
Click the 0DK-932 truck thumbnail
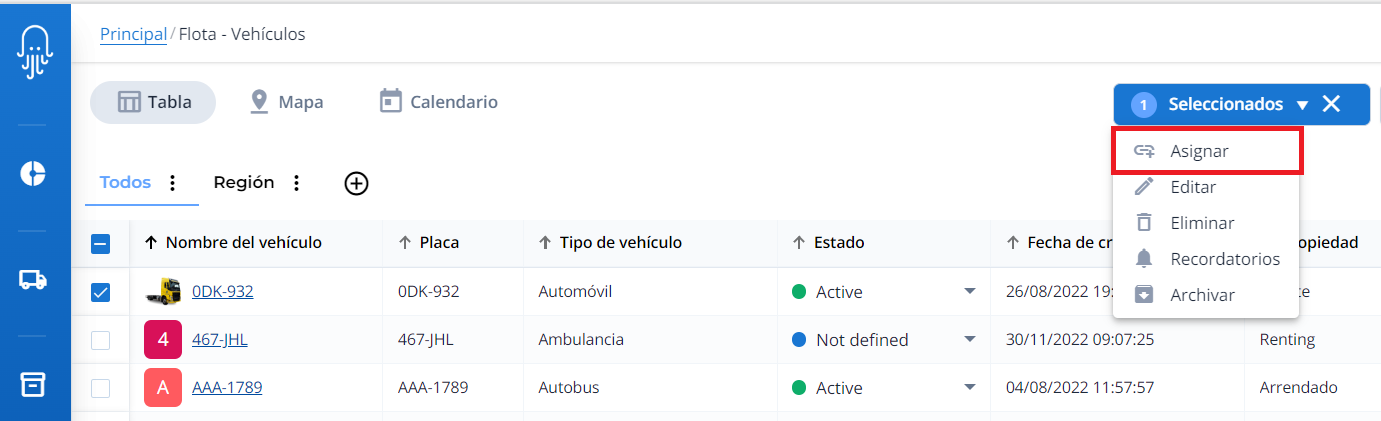[163, 292]
